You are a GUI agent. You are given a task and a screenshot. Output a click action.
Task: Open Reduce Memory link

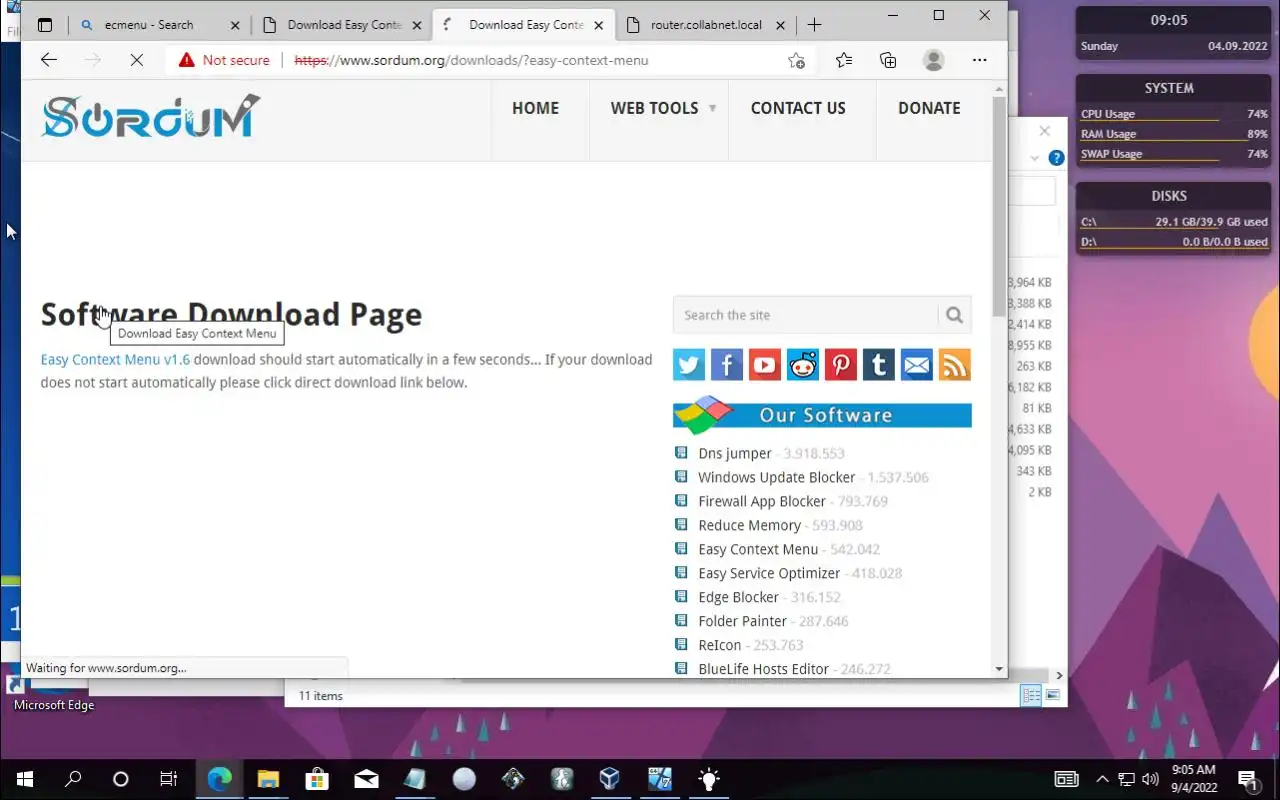(749, 525)
